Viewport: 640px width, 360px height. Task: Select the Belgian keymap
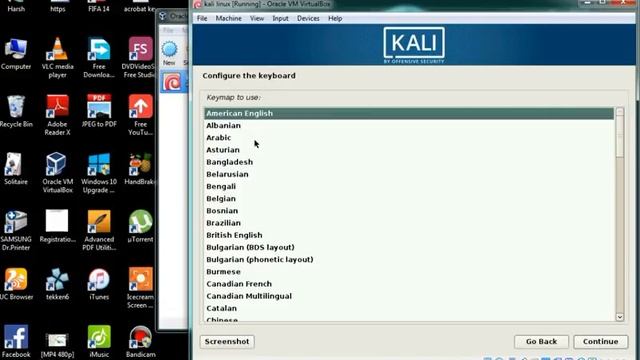tap(409, 199)
